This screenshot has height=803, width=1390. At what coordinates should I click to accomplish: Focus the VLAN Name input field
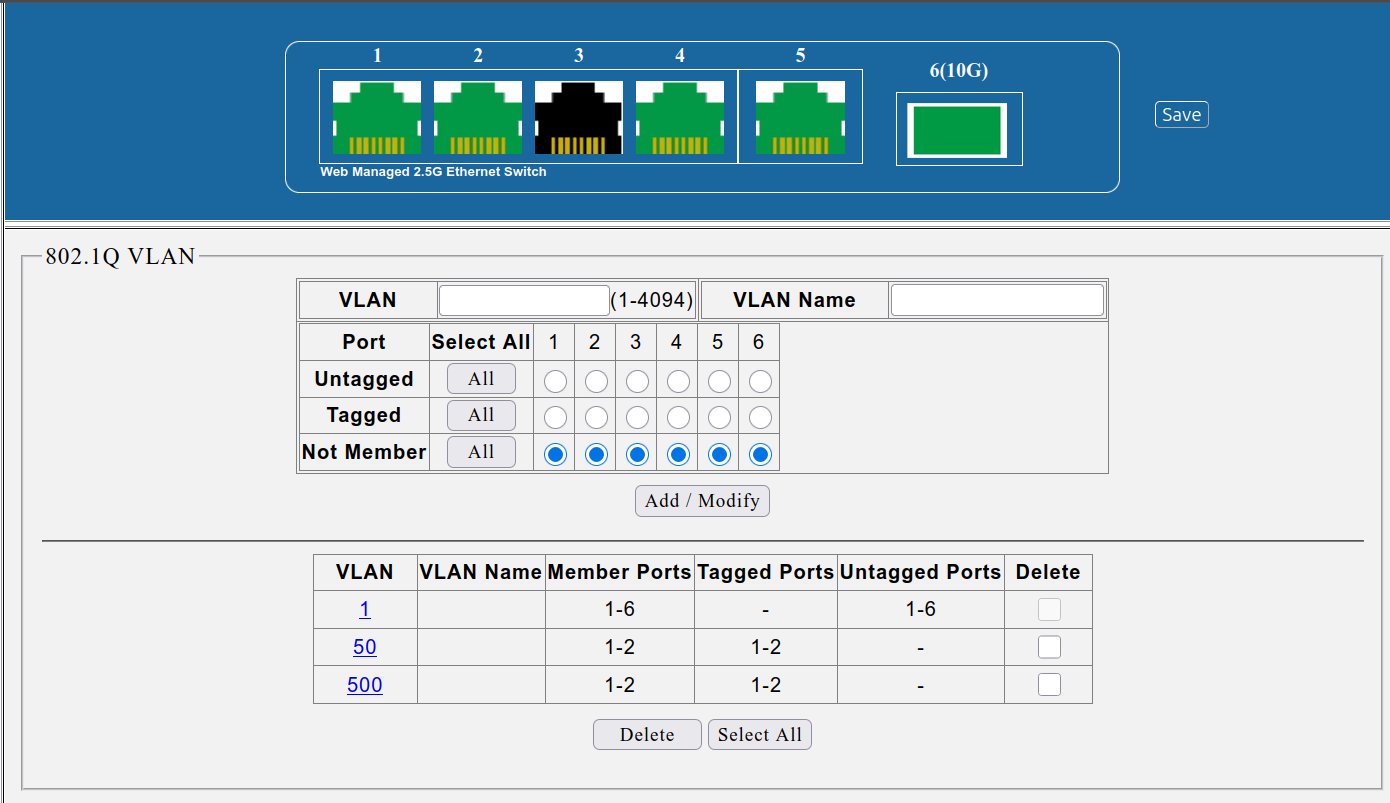tap(997, 300)
